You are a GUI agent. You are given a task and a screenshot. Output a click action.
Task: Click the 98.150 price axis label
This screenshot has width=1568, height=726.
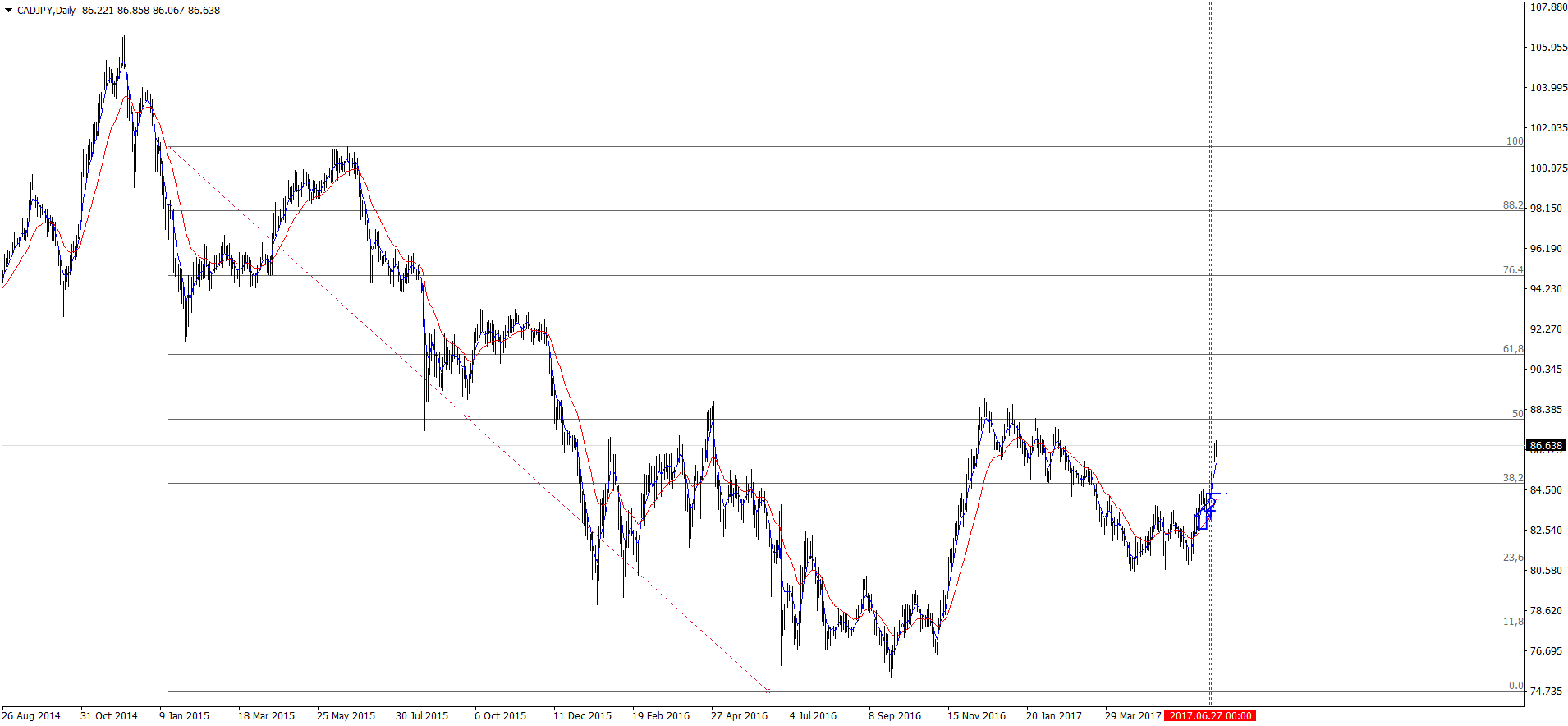click(x=1547, y=209)
